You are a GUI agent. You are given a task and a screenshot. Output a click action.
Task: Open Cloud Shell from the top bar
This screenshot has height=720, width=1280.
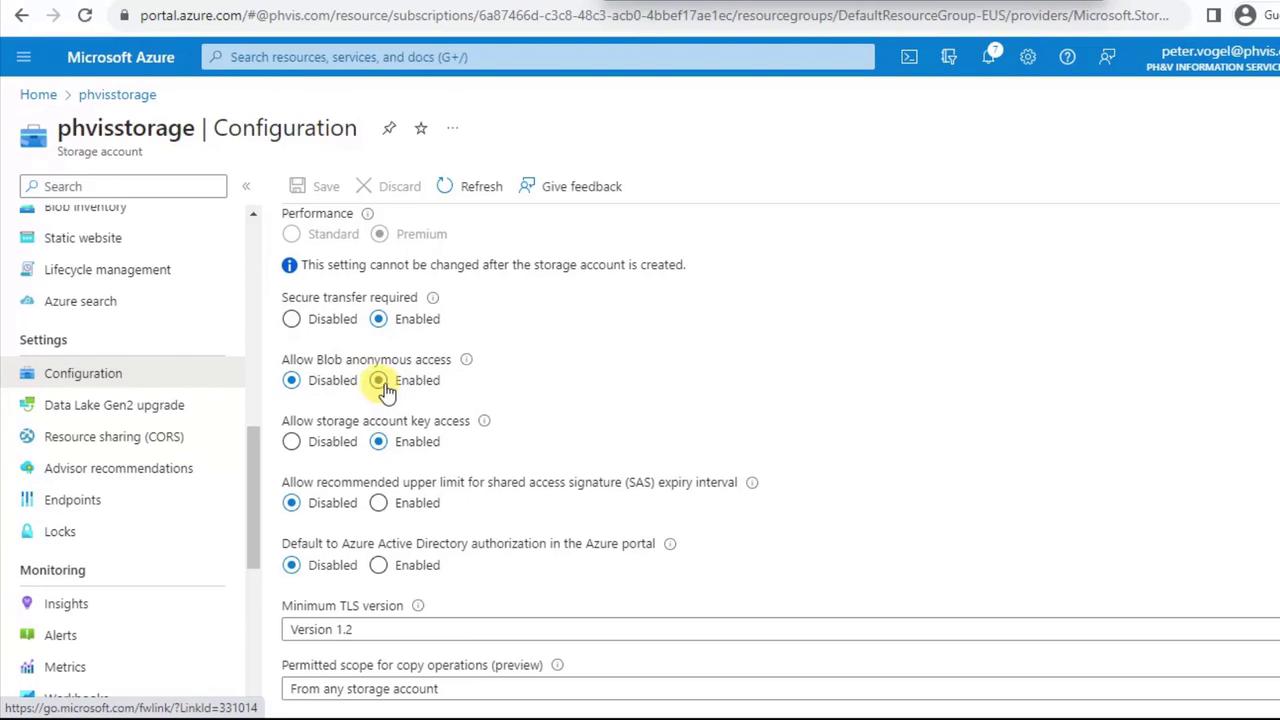909,57
